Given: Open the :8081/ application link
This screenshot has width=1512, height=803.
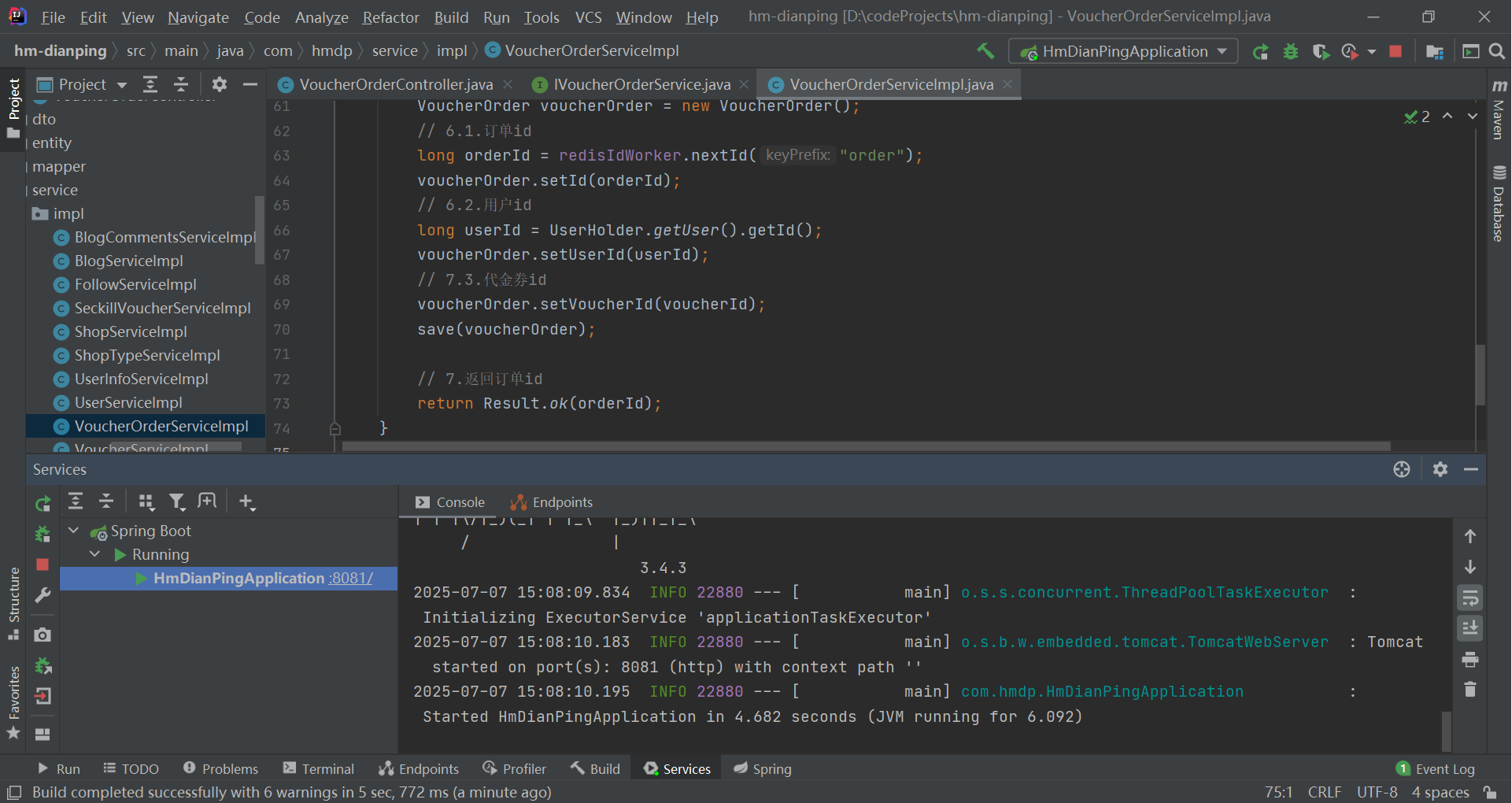Looking at the screenshot, I should [x=351, y=578].
